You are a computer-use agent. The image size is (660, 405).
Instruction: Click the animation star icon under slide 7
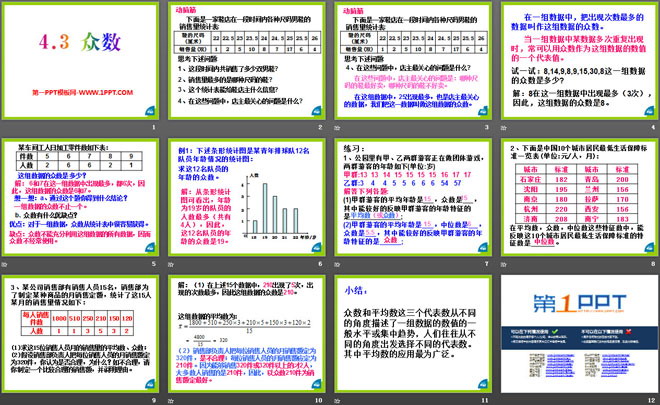337,264
